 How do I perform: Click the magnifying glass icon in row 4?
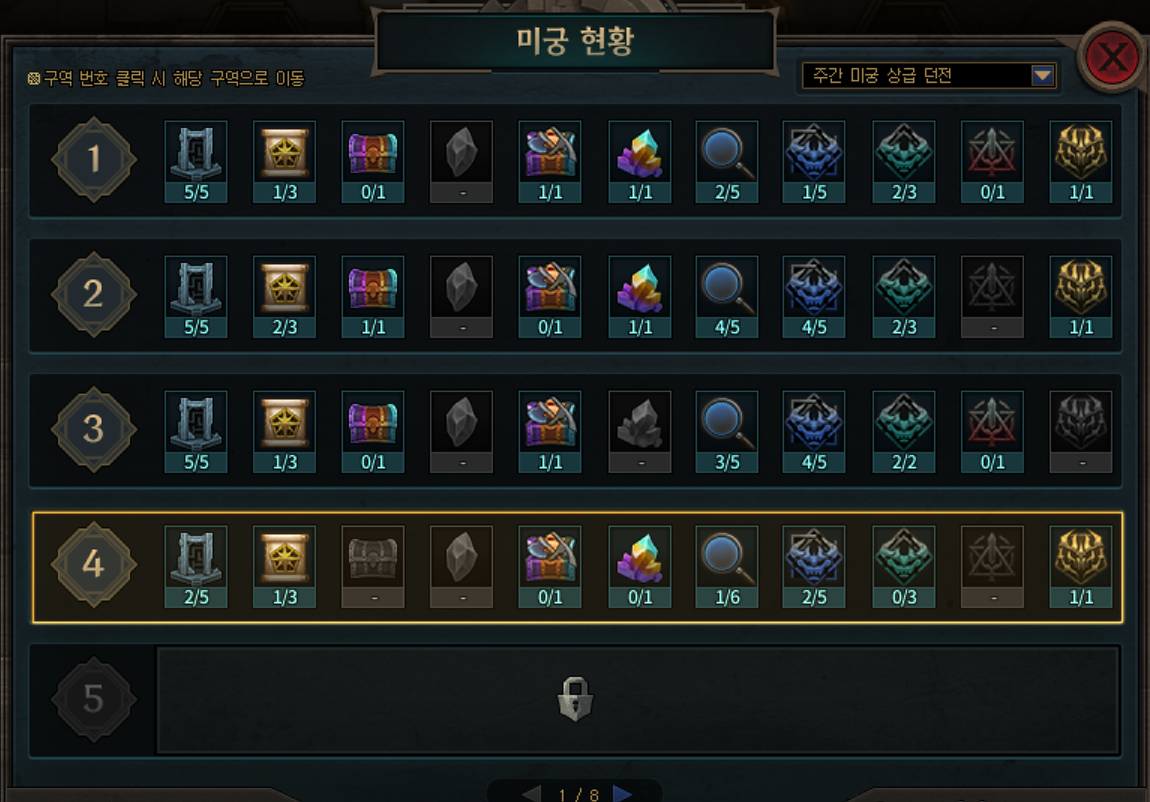(x=727, y=566)
